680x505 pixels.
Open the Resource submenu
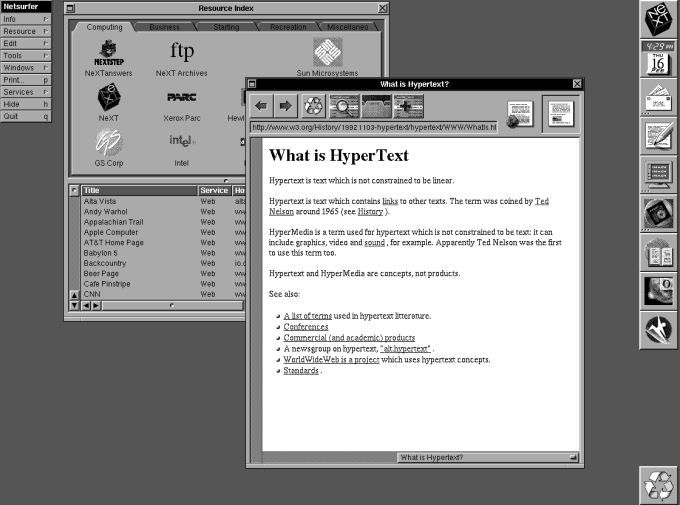pyautogui.click(x=26, y=31)
